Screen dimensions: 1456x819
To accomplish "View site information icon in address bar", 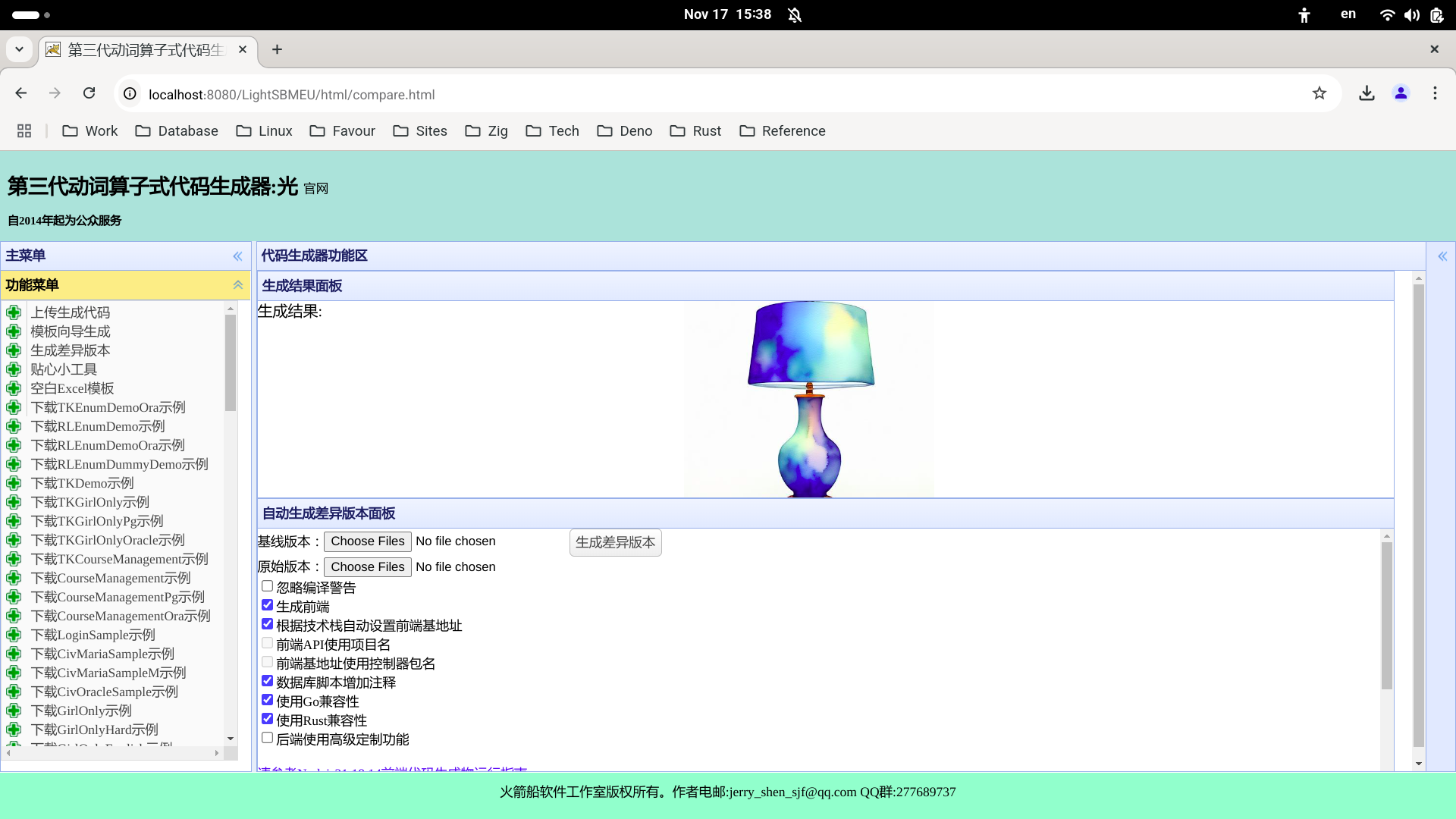I will [130, 94].
